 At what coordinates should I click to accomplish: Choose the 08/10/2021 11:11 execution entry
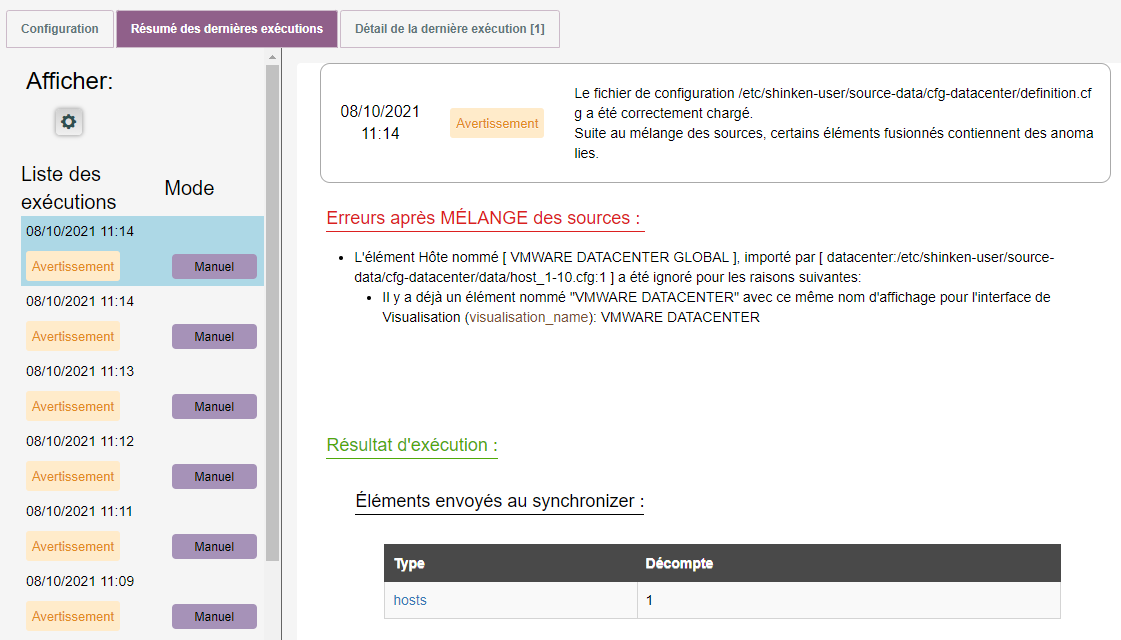pos(80,511)
